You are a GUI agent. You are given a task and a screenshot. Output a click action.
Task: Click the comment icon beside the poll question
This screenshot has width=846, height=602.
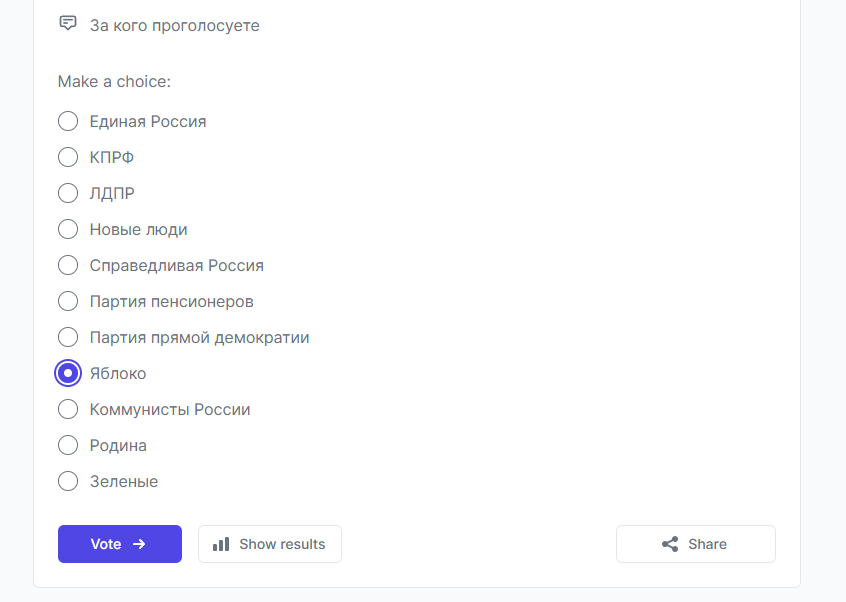click(x=67, y=23)
